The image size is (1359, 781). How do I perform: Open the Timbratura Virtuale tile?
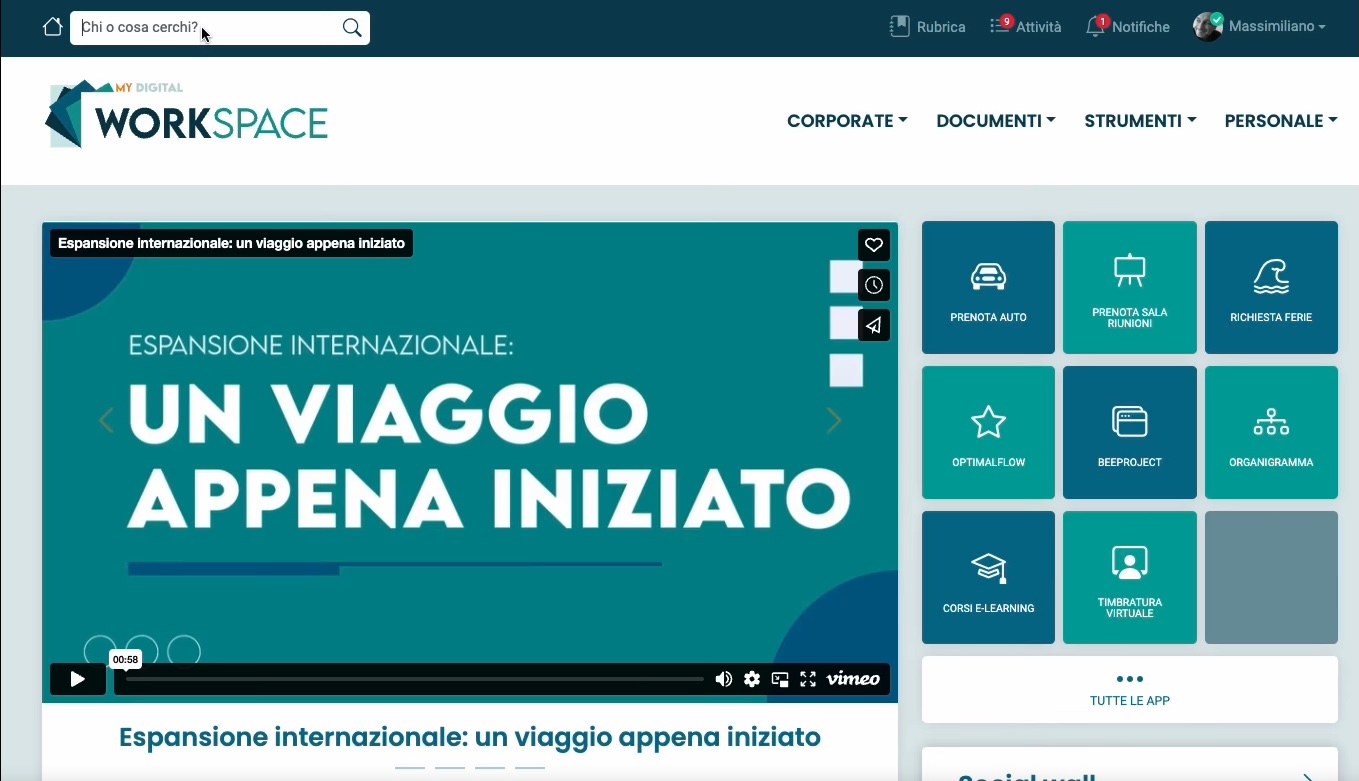[1129, 578]
